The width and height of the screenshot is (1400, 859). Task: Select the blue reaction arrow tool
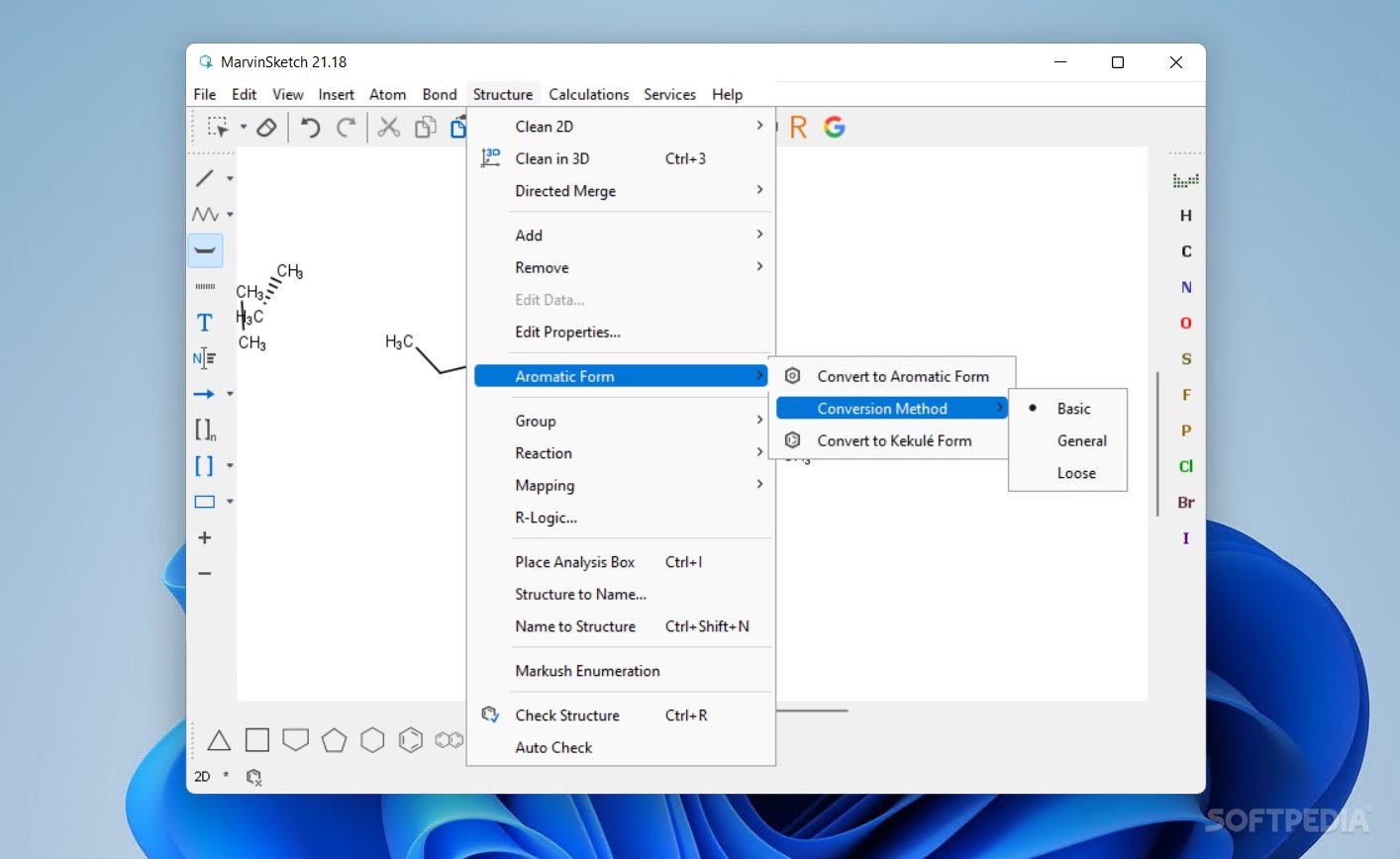coord(204,394)
